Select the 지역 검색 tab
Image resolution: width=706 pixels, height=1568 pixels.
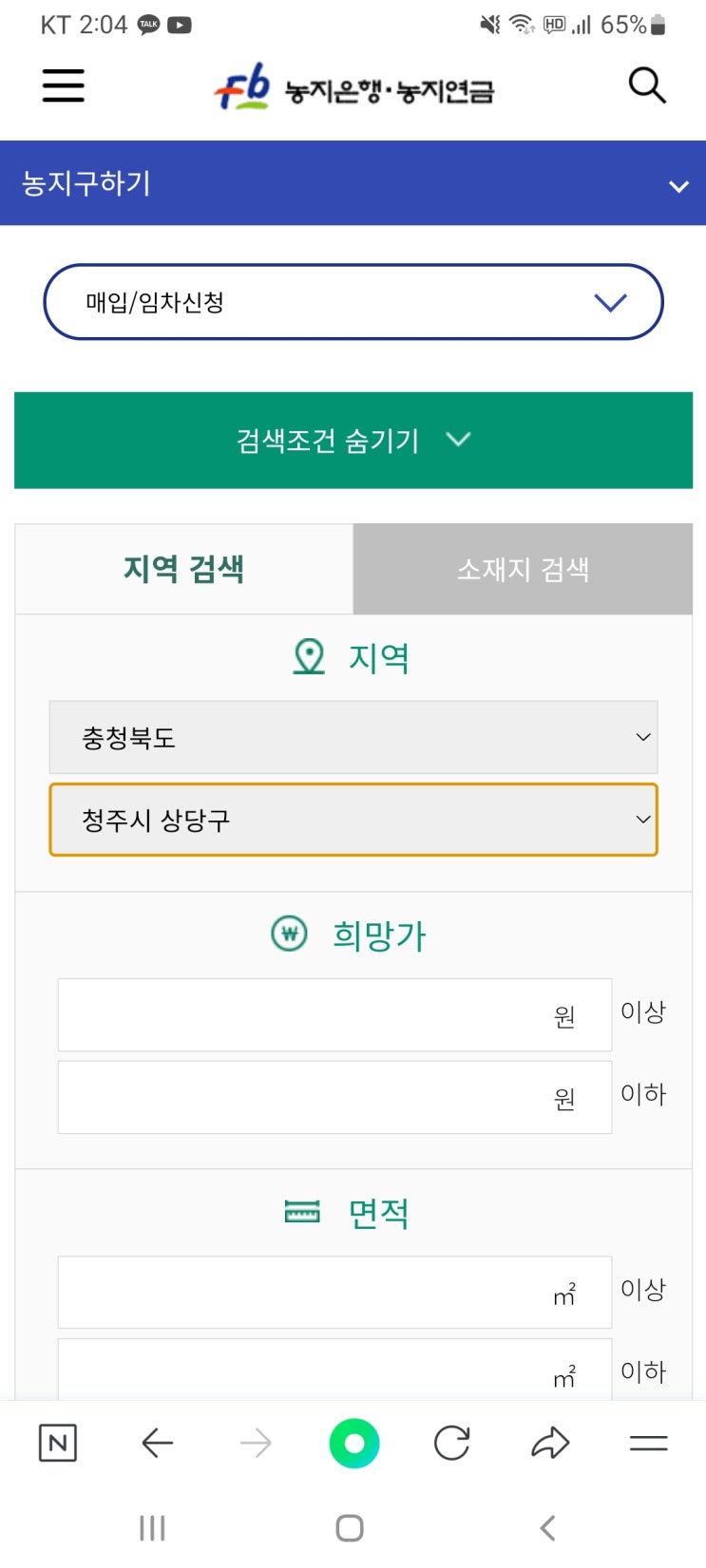click(184, 569)
